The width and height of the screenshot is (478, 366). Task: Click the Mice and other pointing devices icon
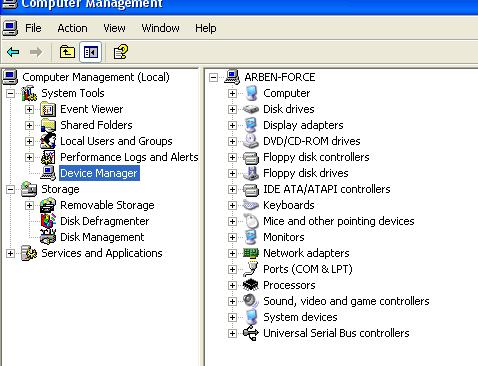[251, 221]
